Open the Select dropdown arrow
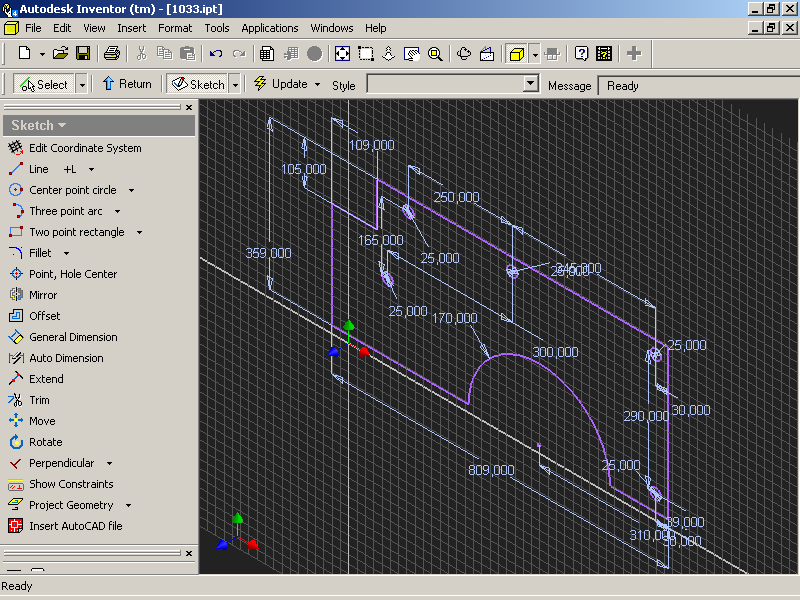The width and height of the screenshot is (800, 600). [82, 84]
